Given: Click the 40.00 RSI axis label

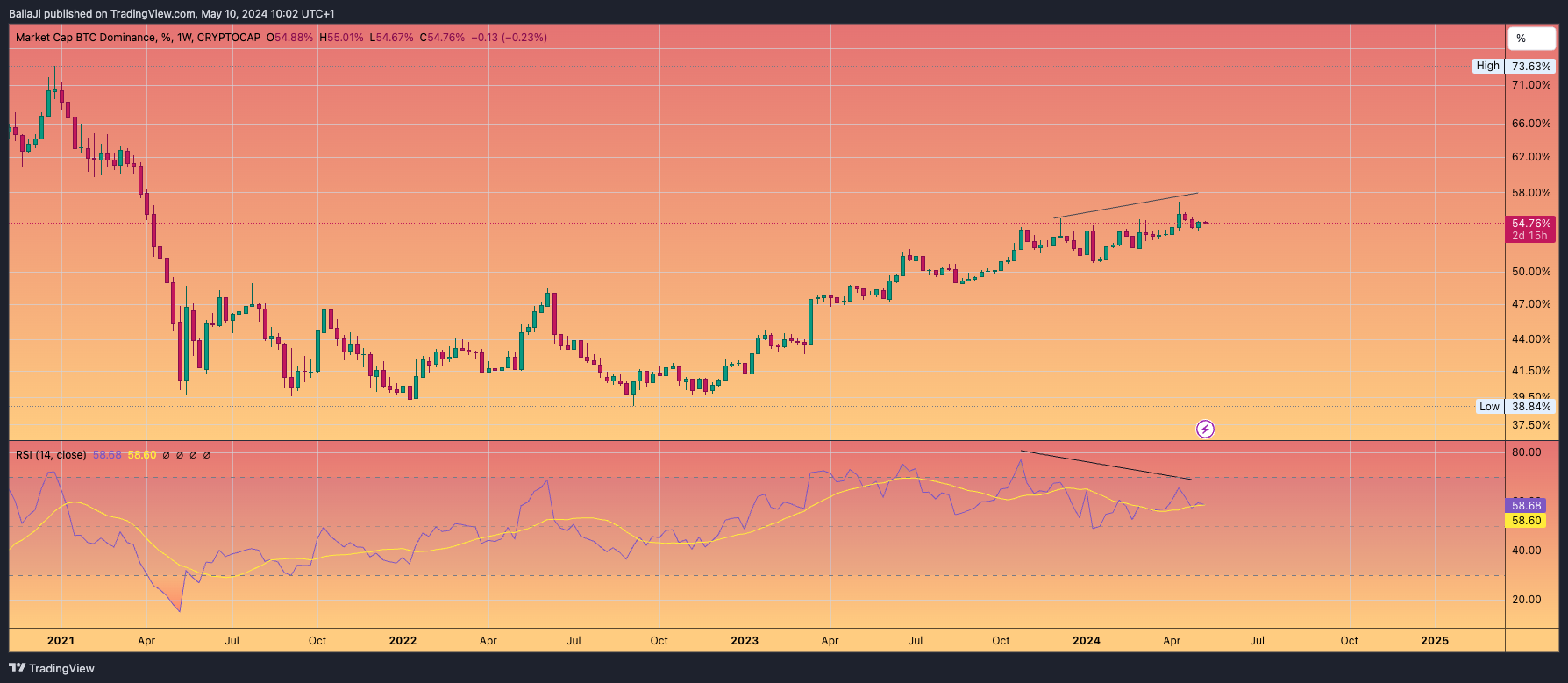Looking at the screenshot, I should 1526,551.
